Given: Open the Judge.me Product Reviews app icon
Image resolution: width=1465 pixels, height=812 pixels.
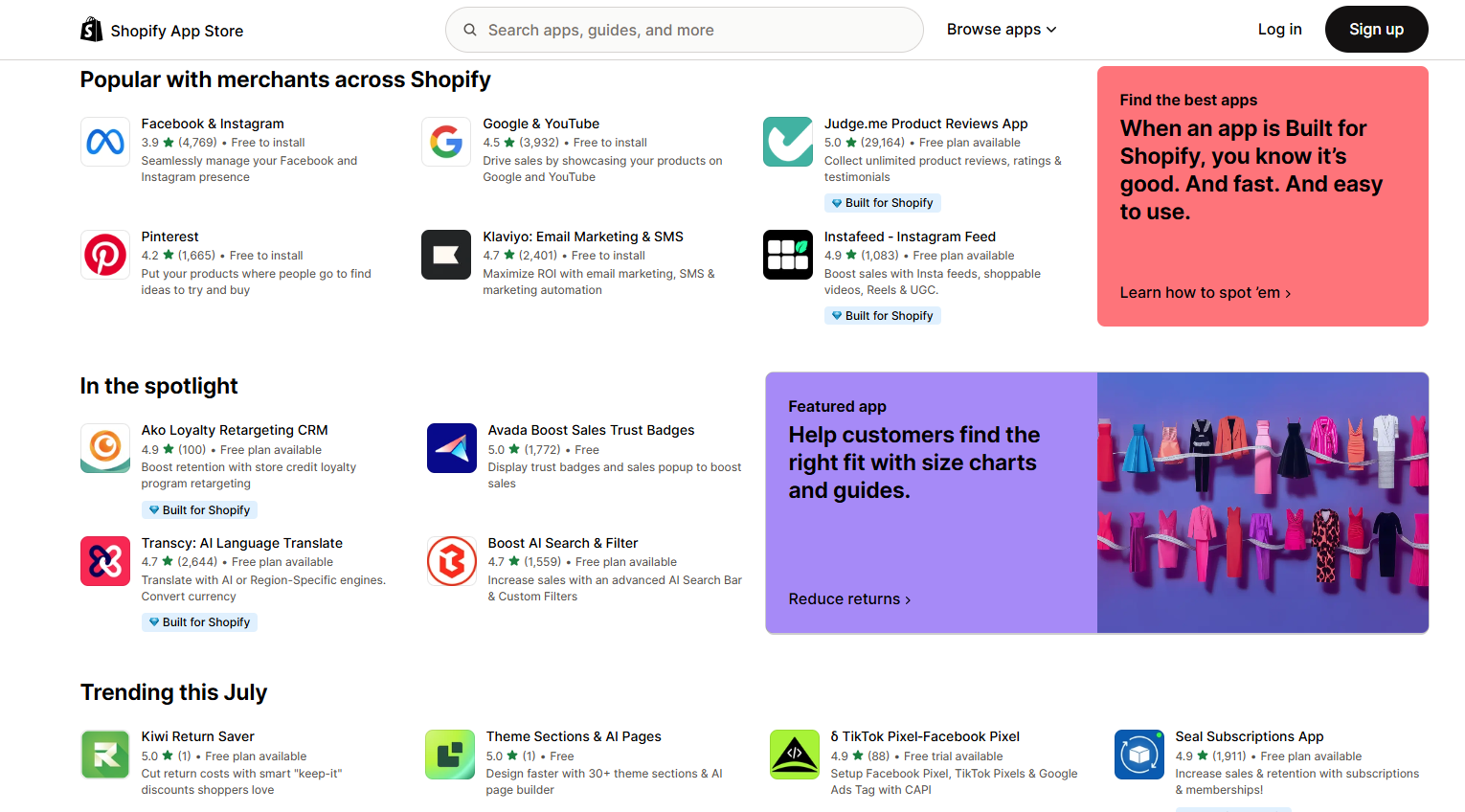Looking at the screenshot, I should click(787, 142).
